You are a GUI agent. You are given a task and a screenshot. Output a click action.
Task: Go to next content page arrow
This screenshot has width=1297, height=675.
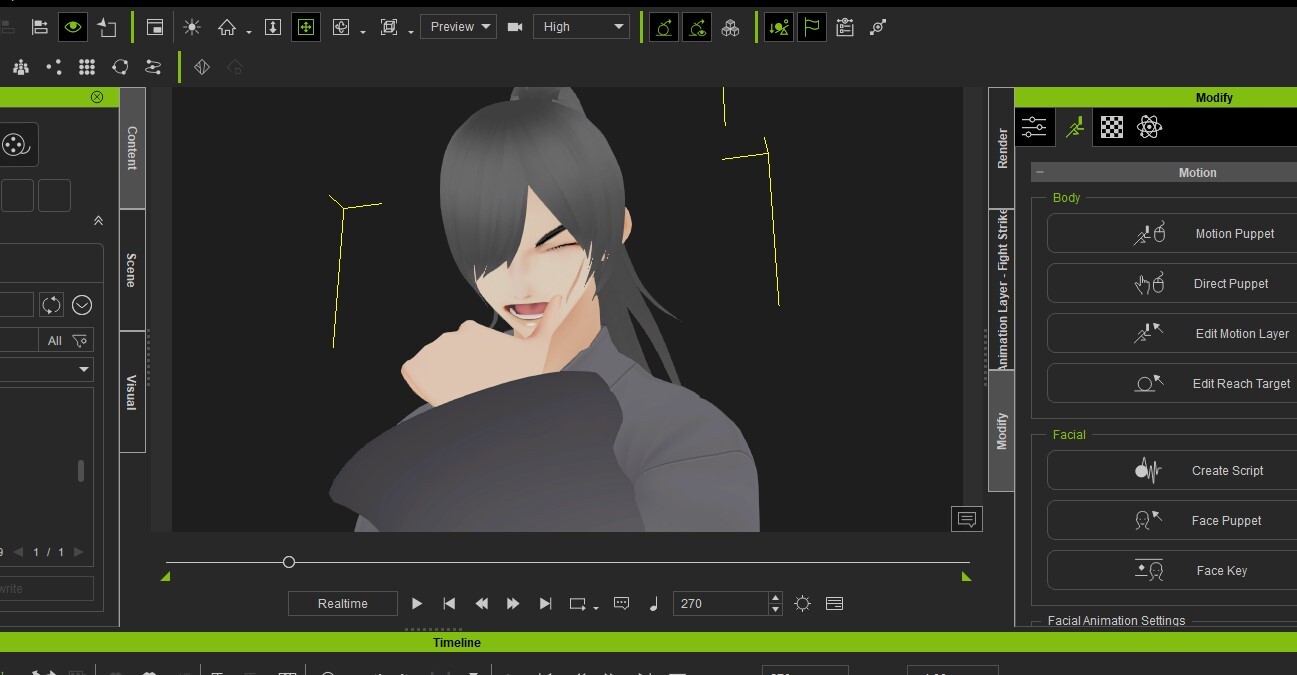[x=79, y=552]
